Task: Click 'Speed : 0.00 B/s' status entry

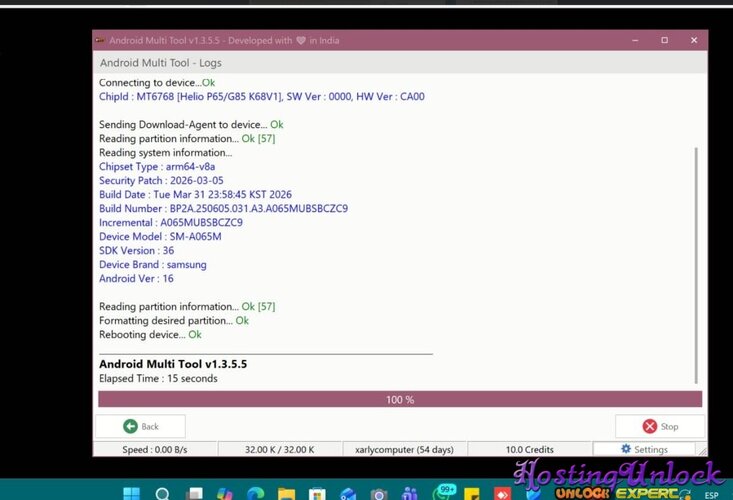Action: (155, 450)
